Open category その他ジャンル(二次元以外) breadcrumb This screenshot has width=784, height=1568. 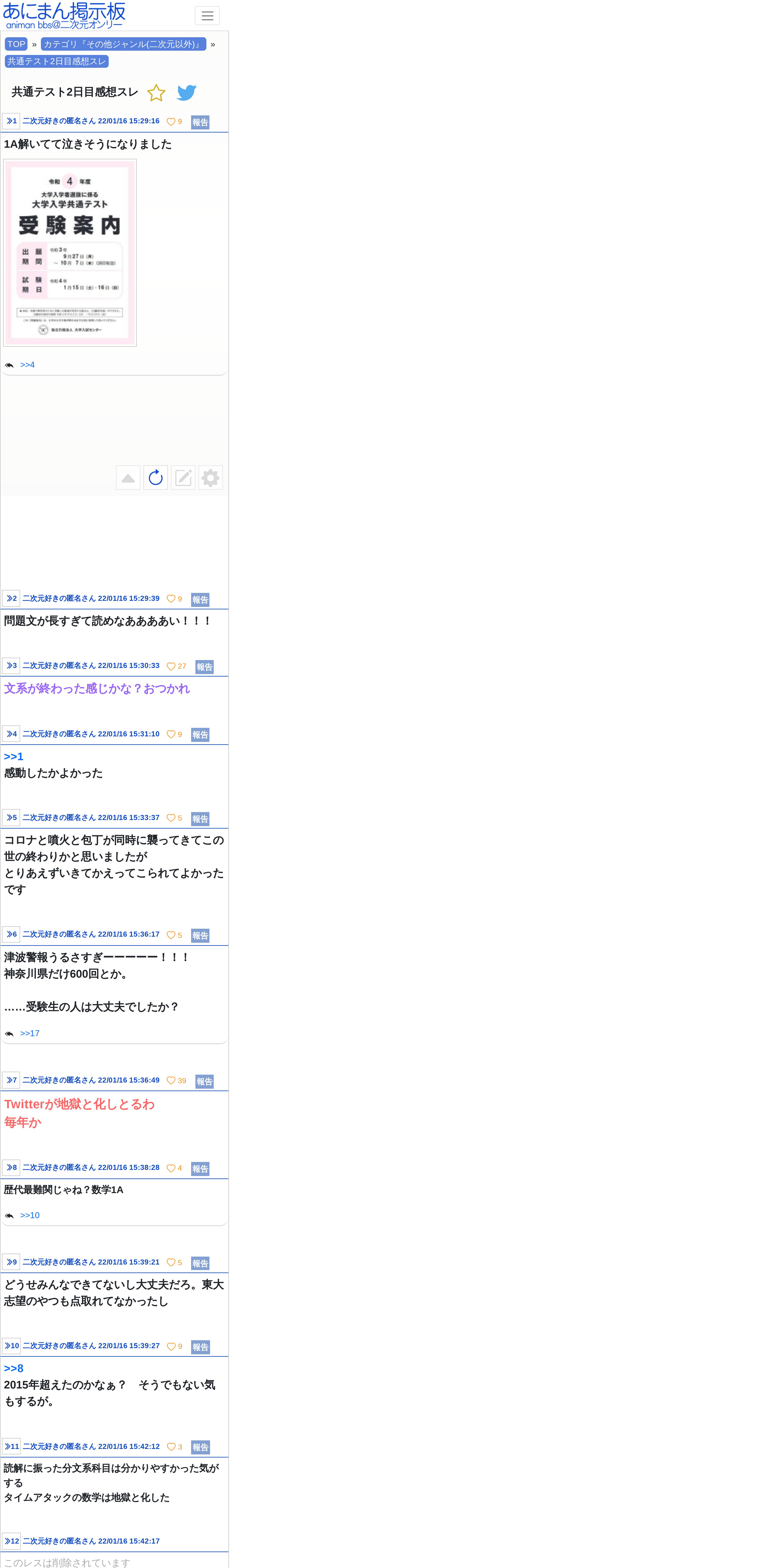coord(124,44)
